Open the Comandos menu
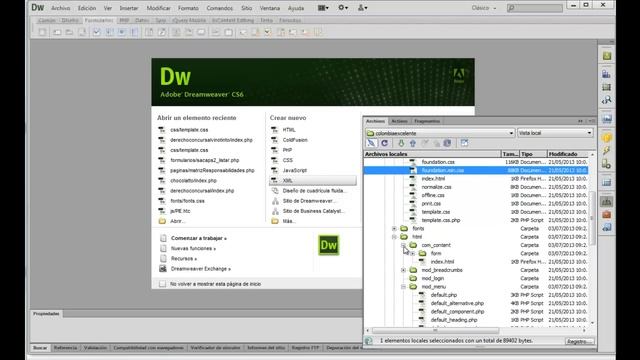The image size is (640, 360). (220, 8)
